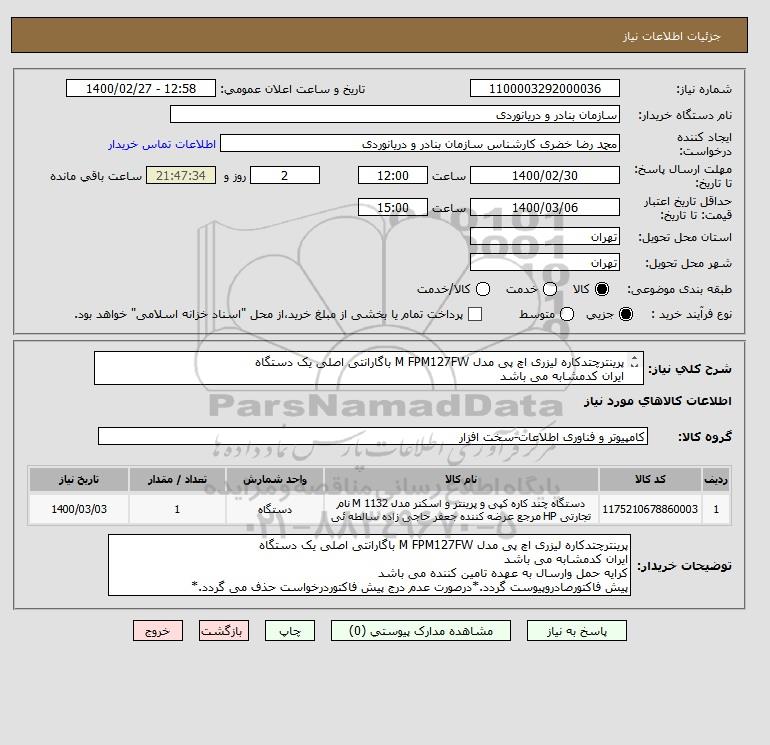Click the بازگشت back button

pyautogui.click(x=224, y=631)
